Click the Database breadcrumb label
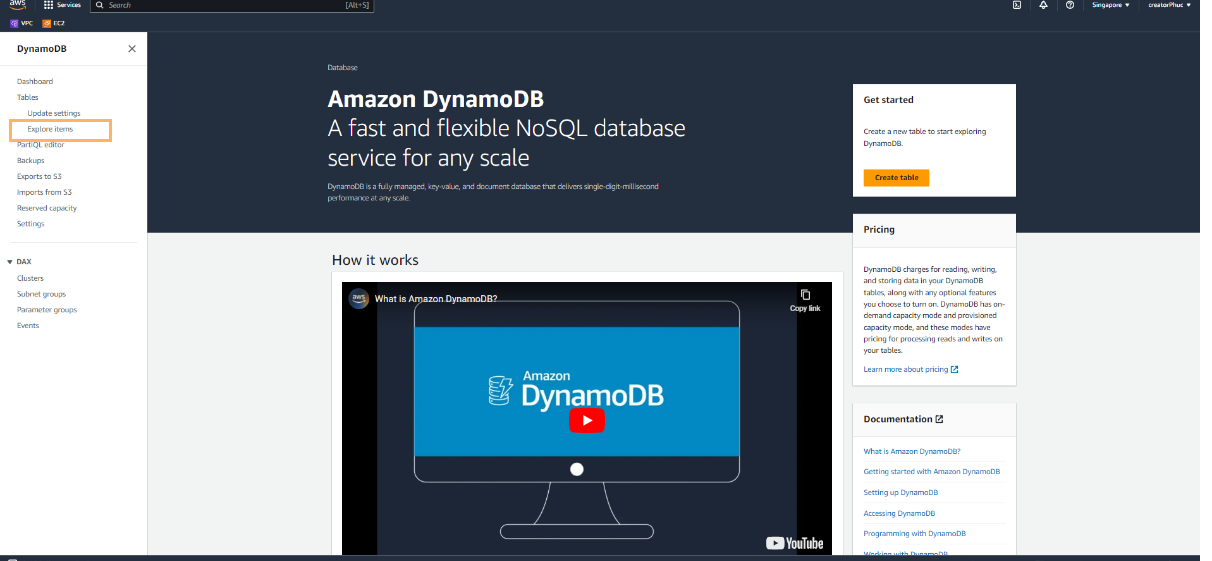1212x561 pixels. click(x=342, y=67)
